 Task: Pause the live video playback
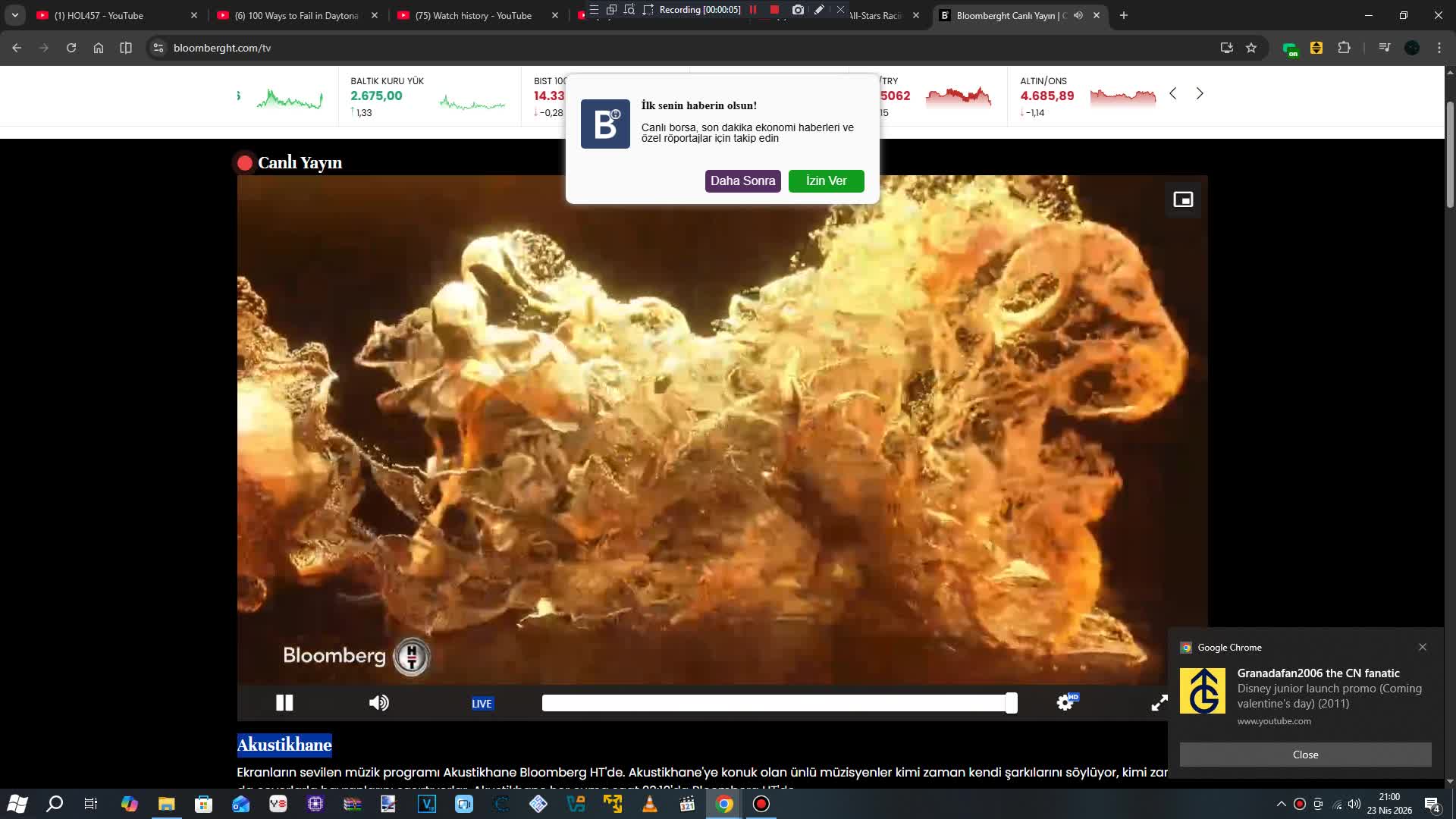coord(284,703)
